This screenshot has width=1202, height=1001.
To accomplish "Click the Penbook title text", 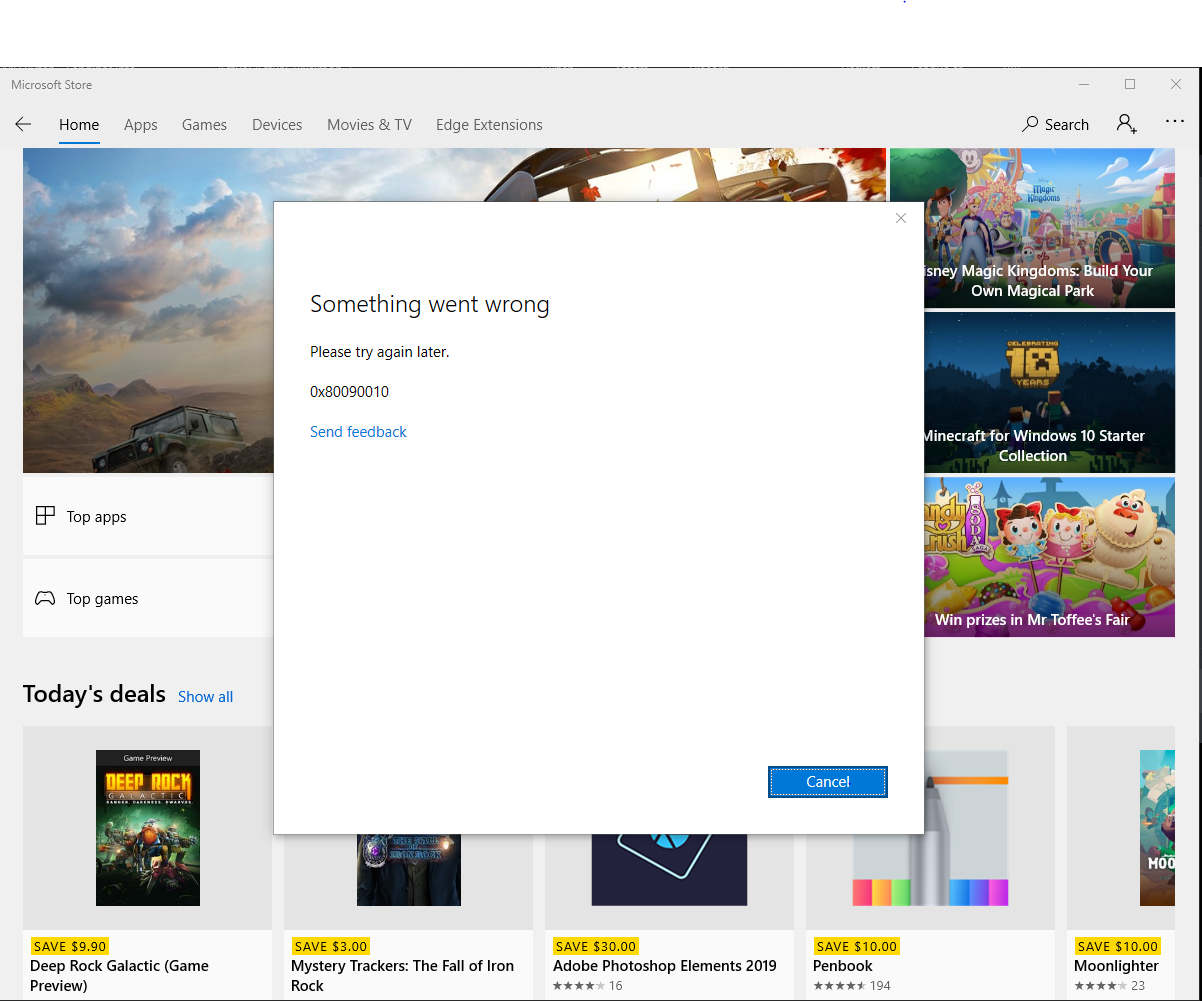I will [x=843, y=966].
